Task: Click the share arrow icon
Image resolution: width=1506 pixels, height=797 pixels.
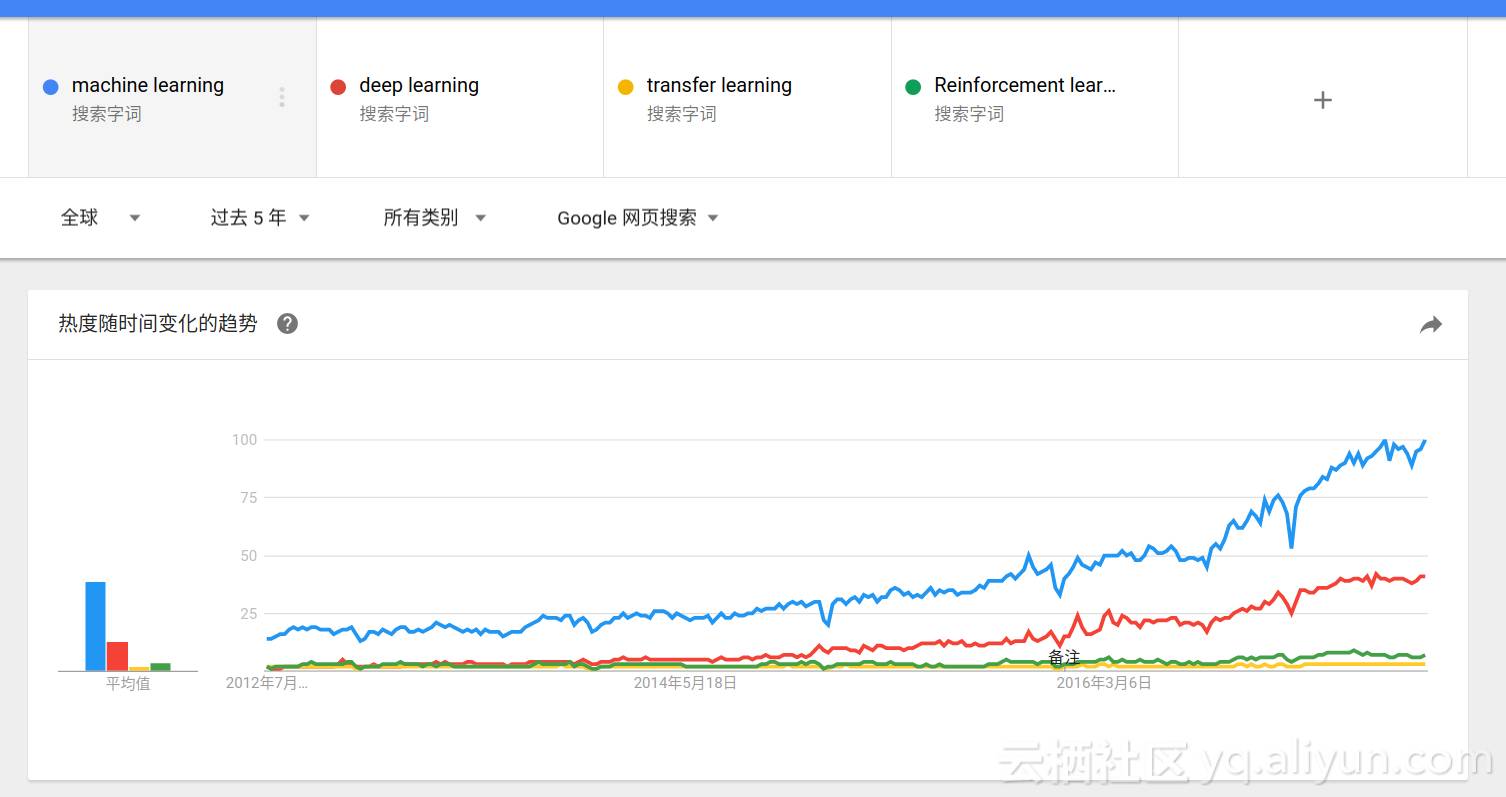Action: click(x=1431, y=325)
